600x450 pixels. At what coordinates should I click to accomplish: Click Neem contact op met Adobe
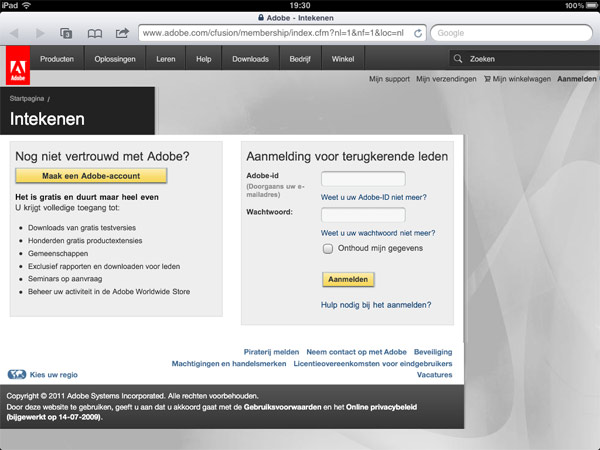click(356, 352)
